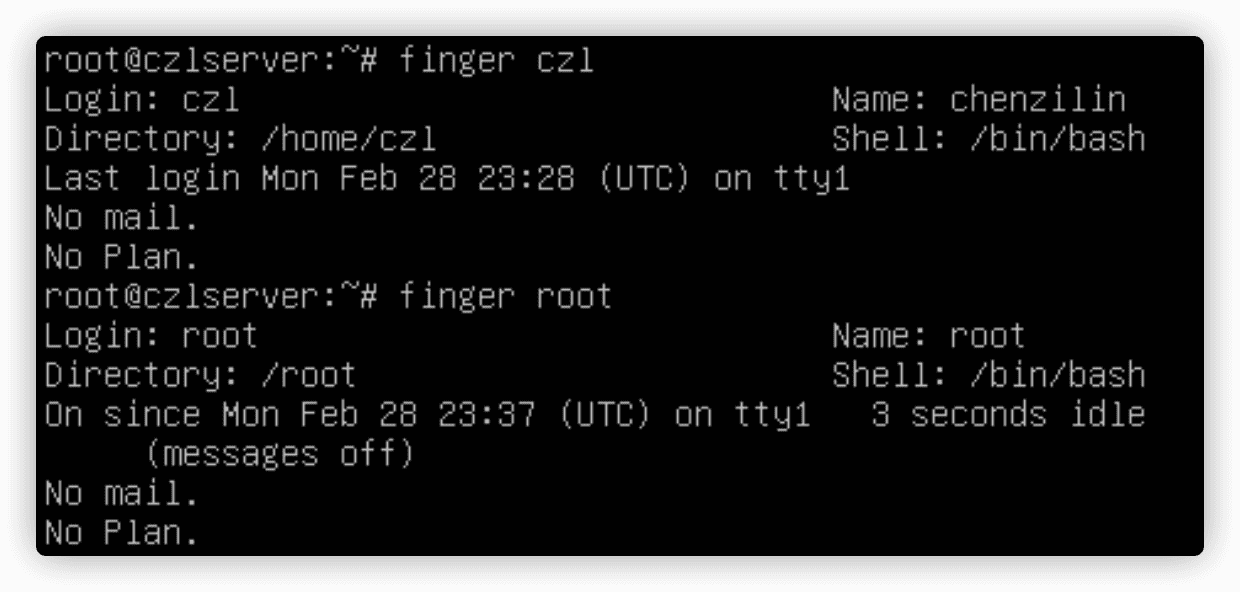Click the '(messages off)' text

[x=279, y=455]
